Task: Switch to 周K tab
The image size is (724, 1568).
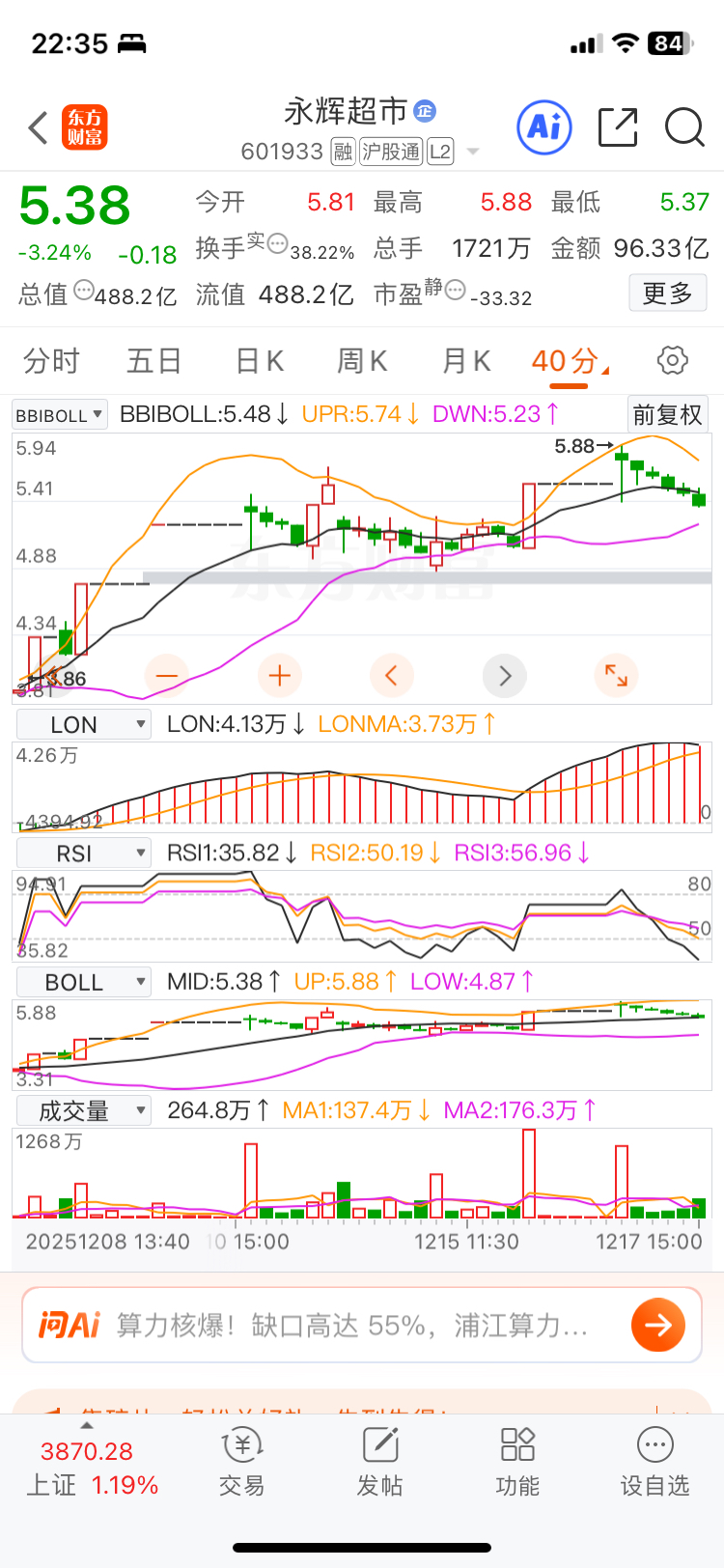Action: [x=362, y=361]
